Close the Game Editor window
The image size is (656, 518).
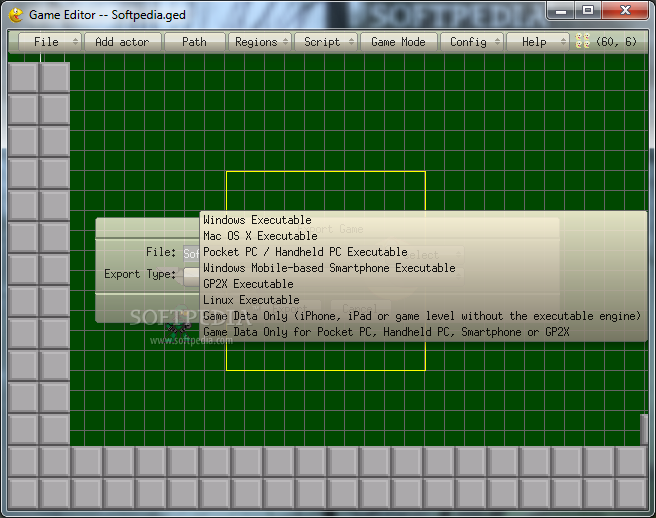point(625,10)
